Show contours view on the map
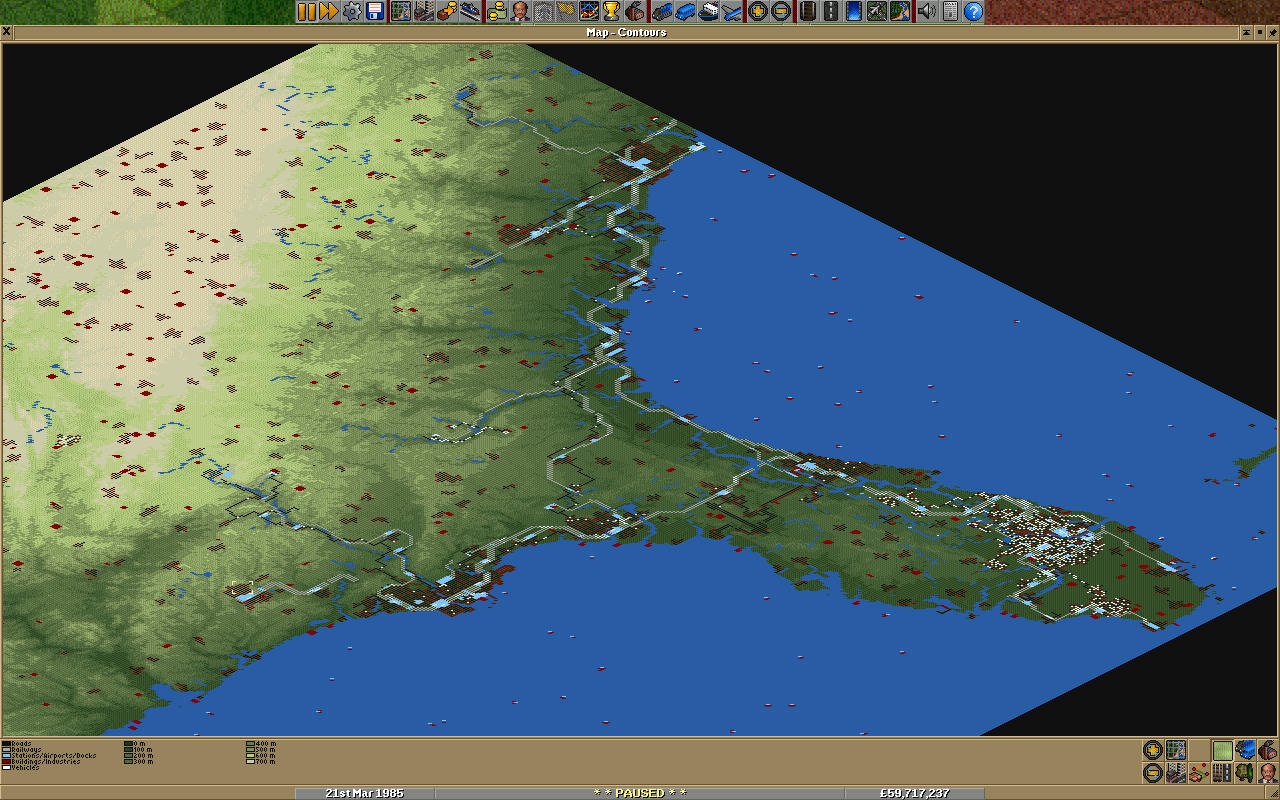Viewport: 1280px width, 800px height. point(1222,750)
